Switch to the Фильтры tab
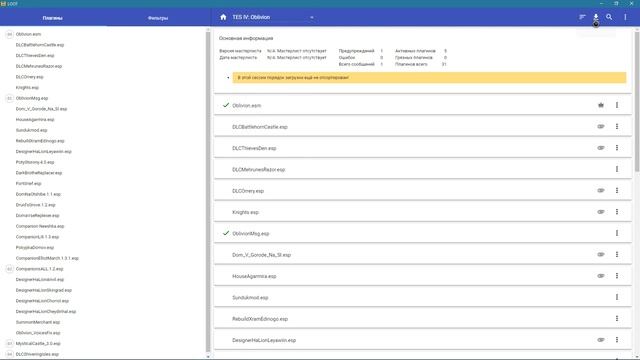Image resolution: width=640 pixels, height=360 pixels. coord(158,18)
